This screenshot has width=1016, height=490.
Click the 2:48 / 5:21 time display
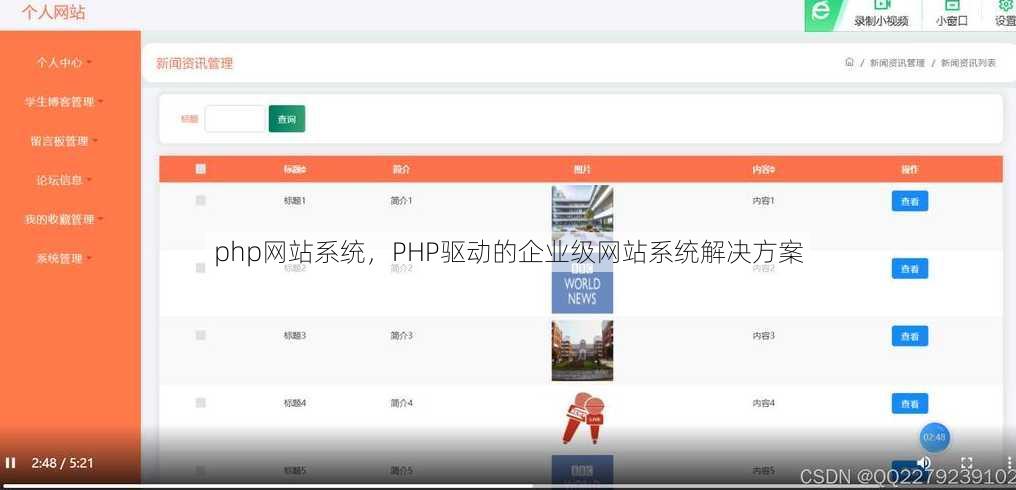click(x=62, y=463)
